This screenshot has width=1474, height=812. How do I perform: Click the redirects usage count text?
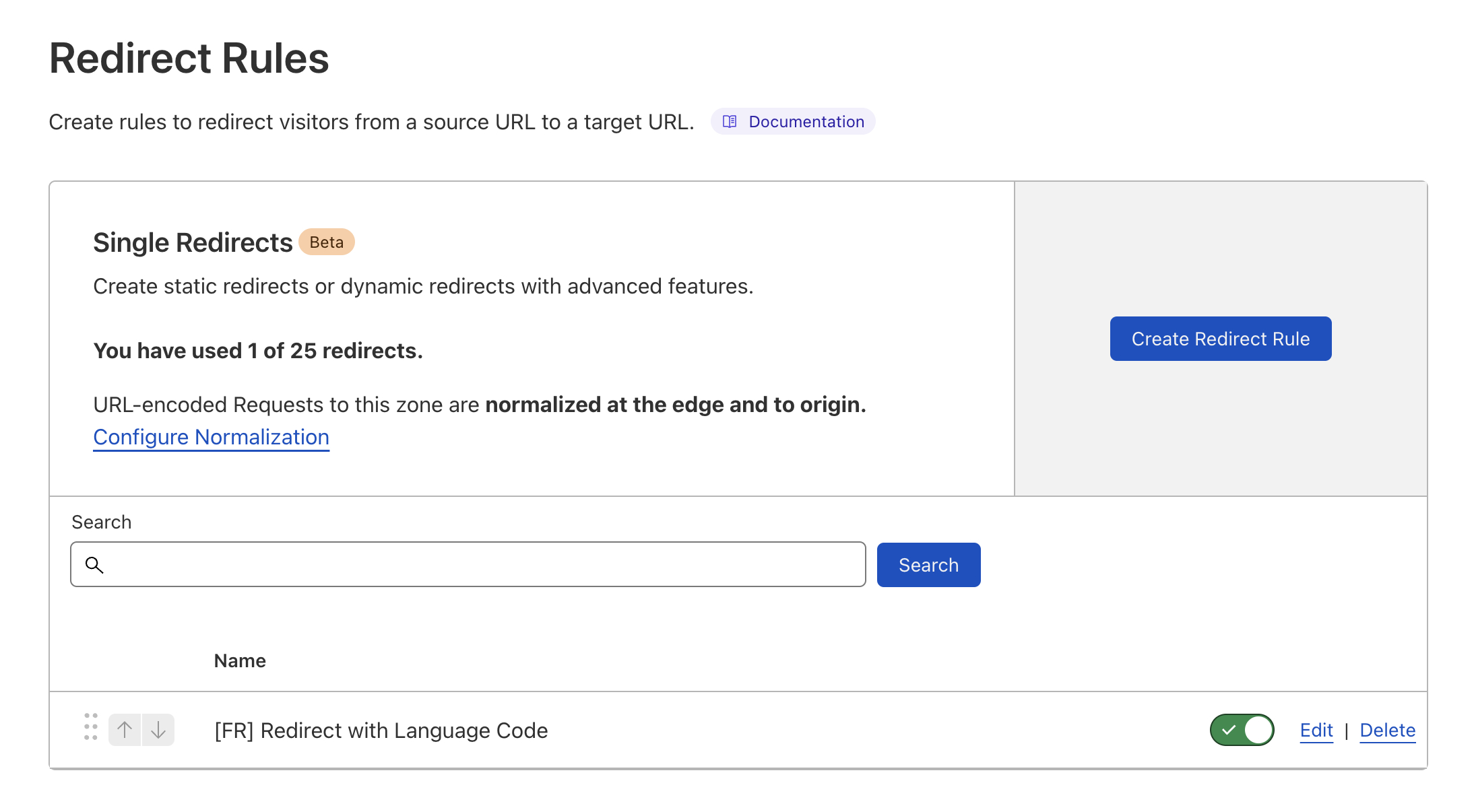258,351
